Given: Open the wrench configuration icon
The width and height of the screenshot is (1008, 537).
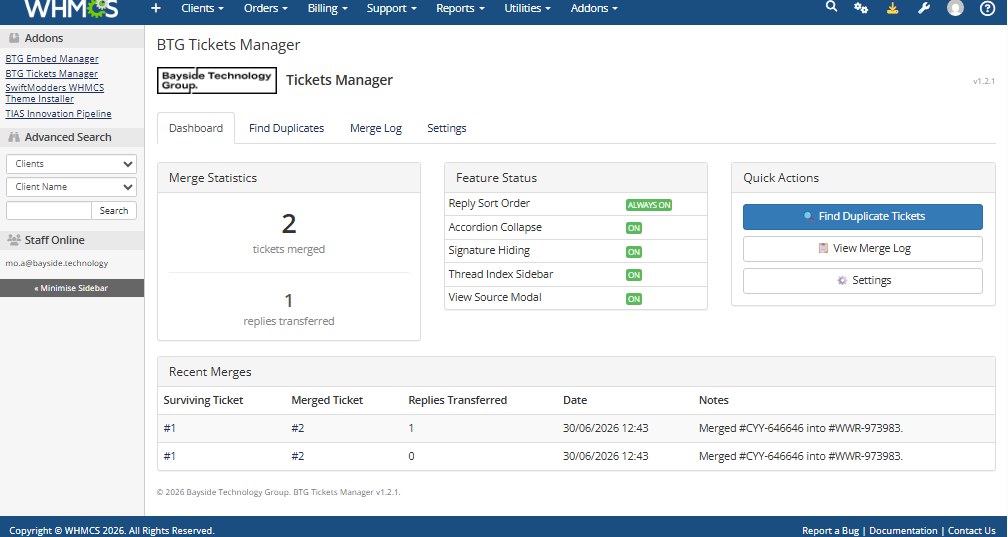Looking at the screenshot, I should [924, 8].
